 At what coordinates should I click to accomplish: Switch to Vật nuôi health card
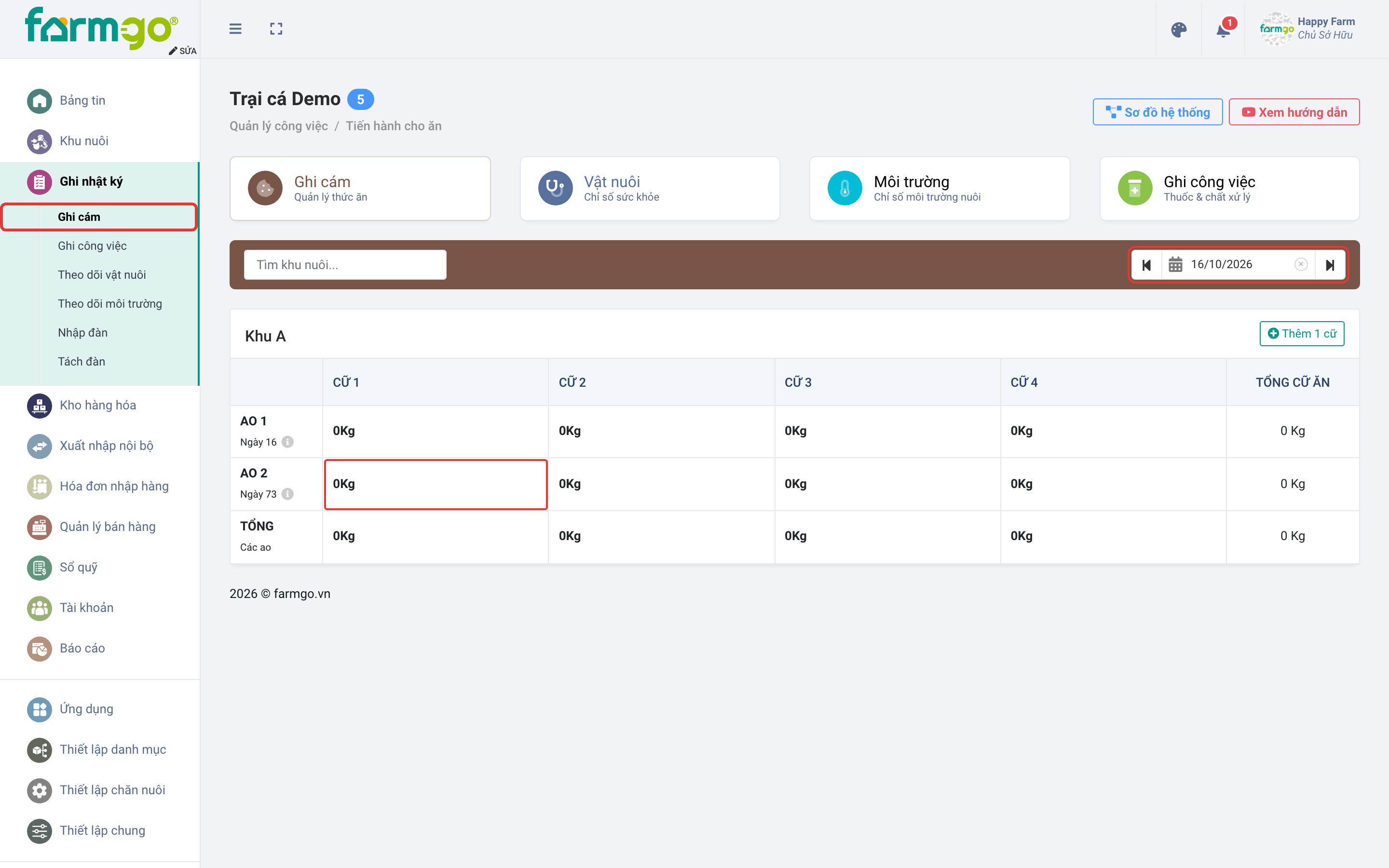[650, 188]
